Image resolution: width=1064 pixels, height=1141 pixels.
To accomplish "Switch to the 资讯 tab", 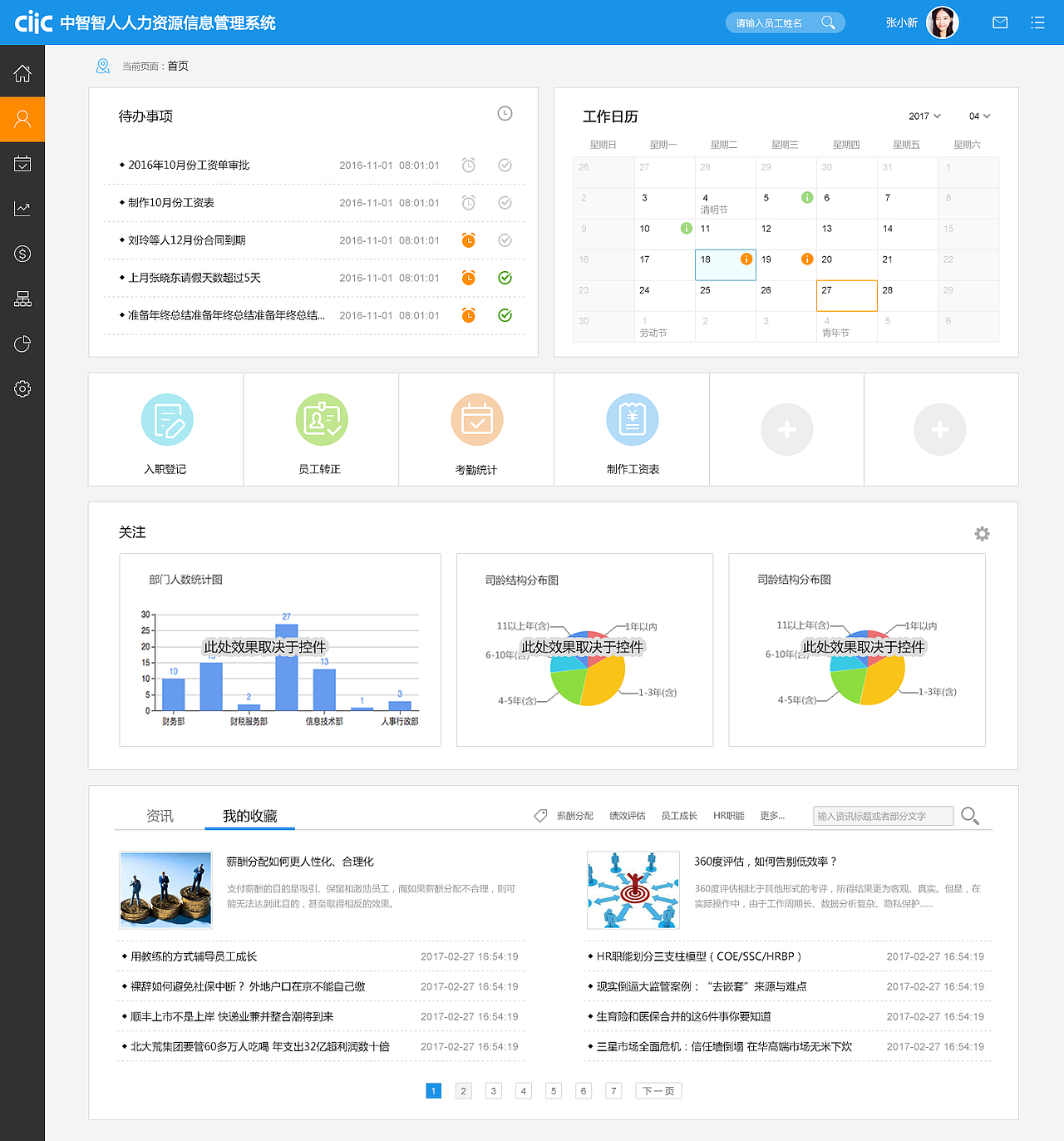I will click(x=161, y=816).
